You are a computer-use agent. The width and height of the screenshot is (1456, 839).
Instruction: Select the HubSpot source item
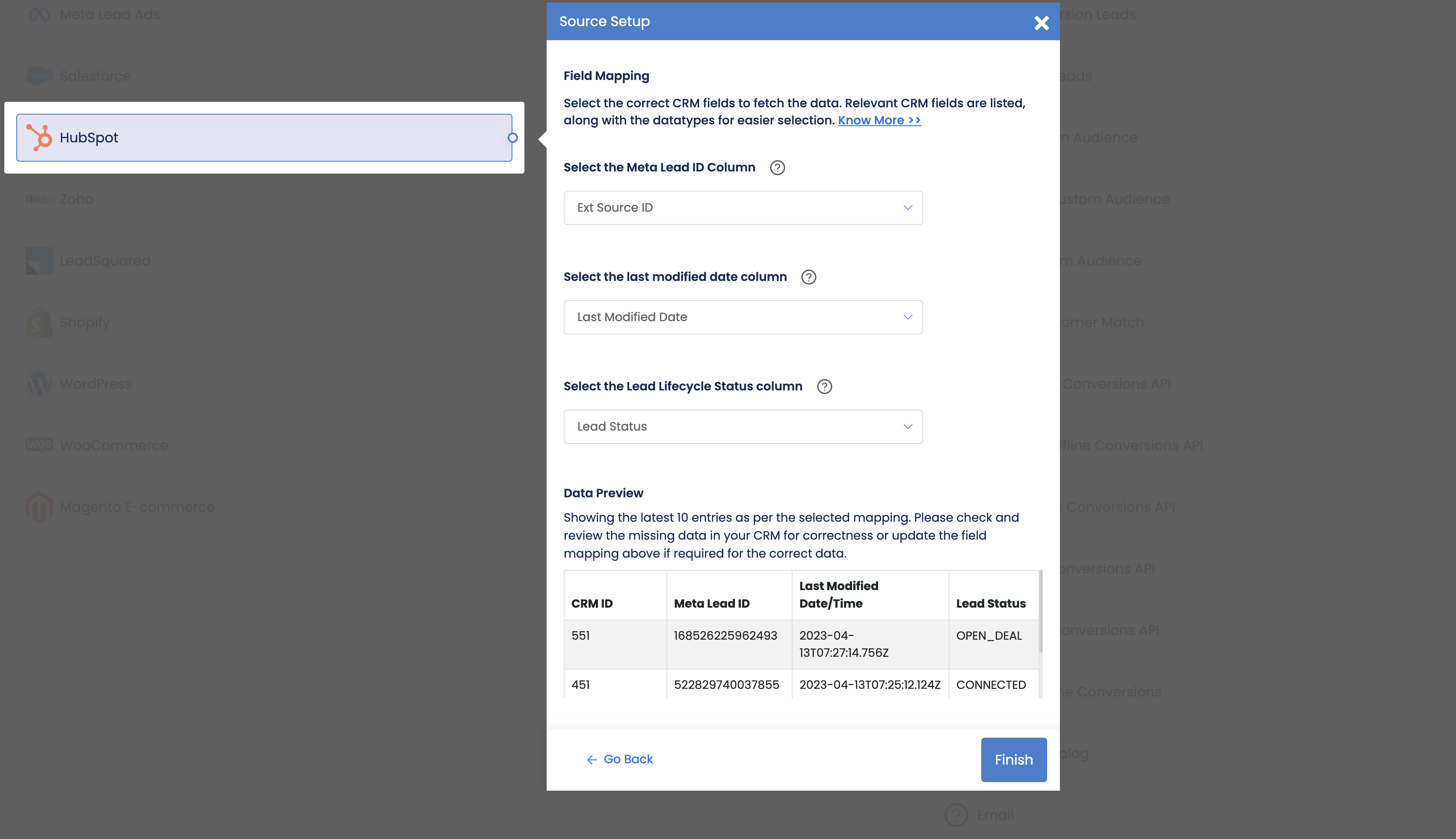[264, 138]
